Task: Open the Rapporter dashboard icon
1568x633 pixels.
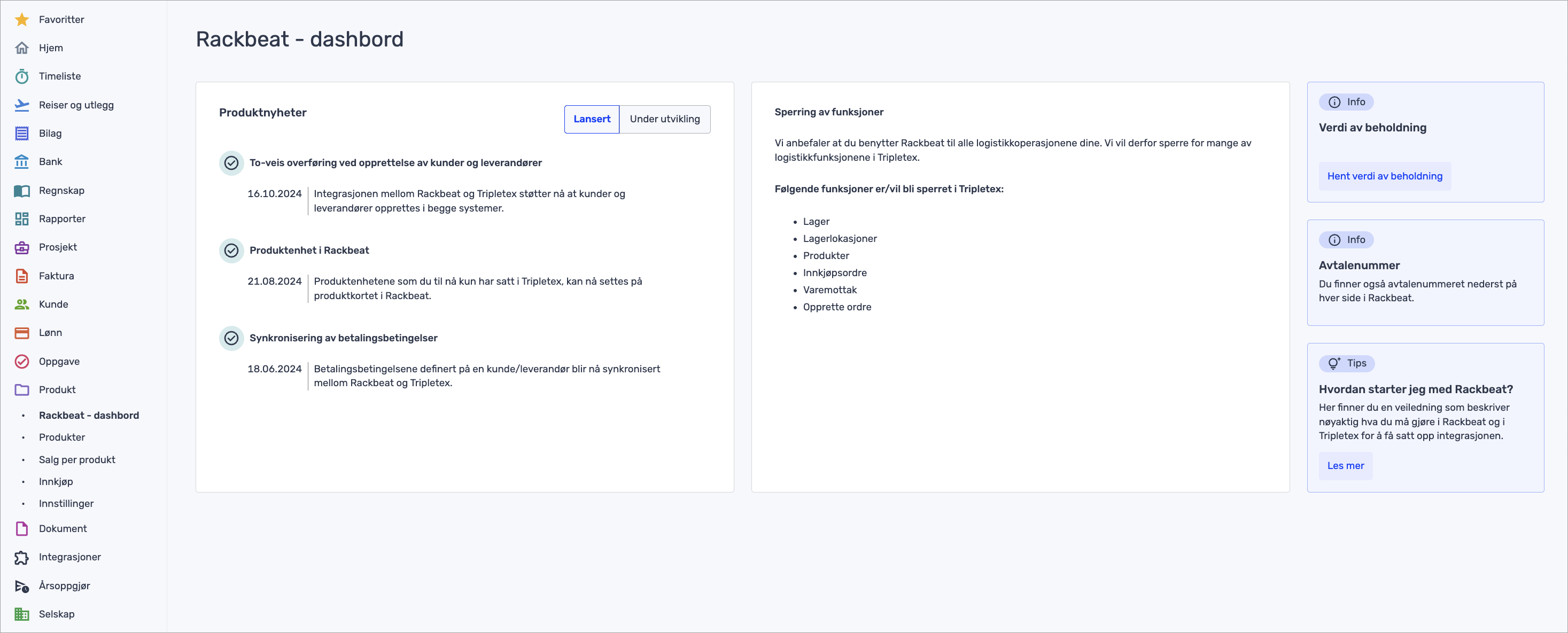Action: click(22, 219)
